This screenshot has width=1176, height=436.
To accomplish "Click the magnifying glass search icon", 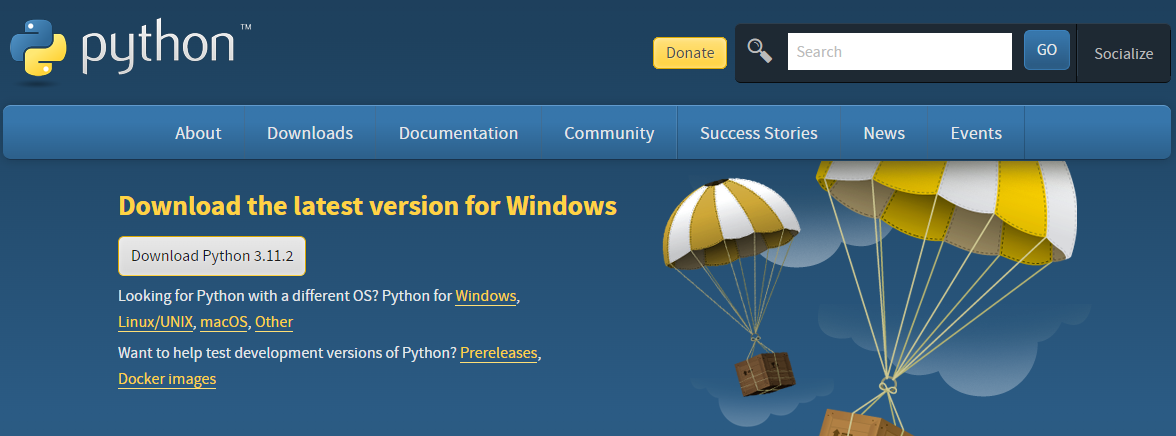I will (x=760, y=51).
